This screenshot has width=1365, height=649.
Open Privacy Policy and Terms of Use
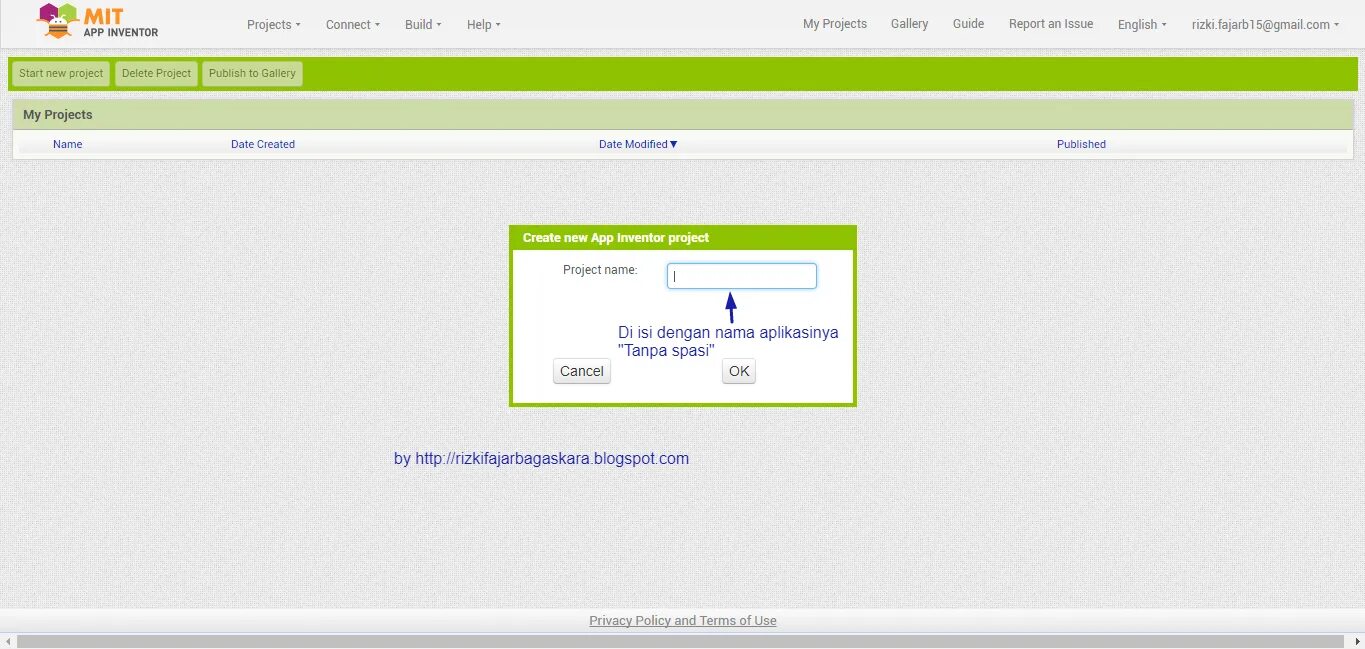click(x=683, y=621)
